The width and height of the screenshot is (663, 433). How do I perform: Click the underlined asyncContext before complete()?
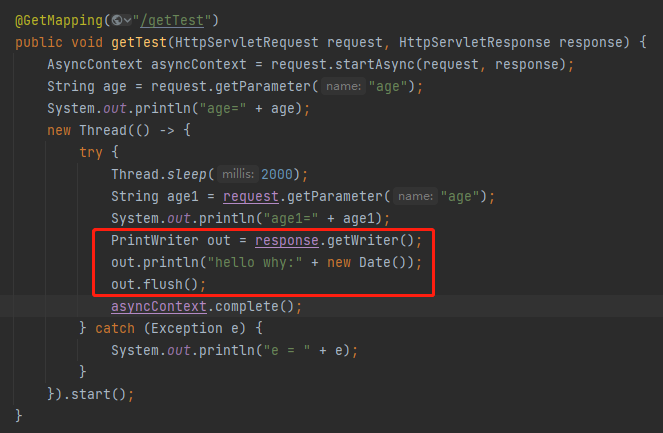point(159,306)
